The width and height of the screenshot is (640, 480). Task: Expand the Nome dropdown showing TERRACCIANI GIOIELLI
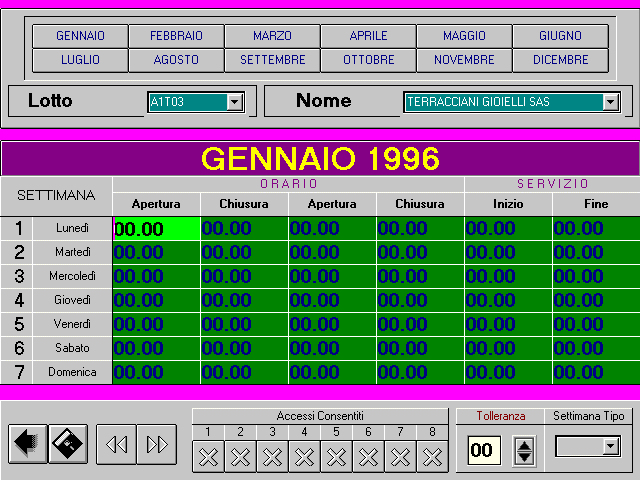(610, 101)
